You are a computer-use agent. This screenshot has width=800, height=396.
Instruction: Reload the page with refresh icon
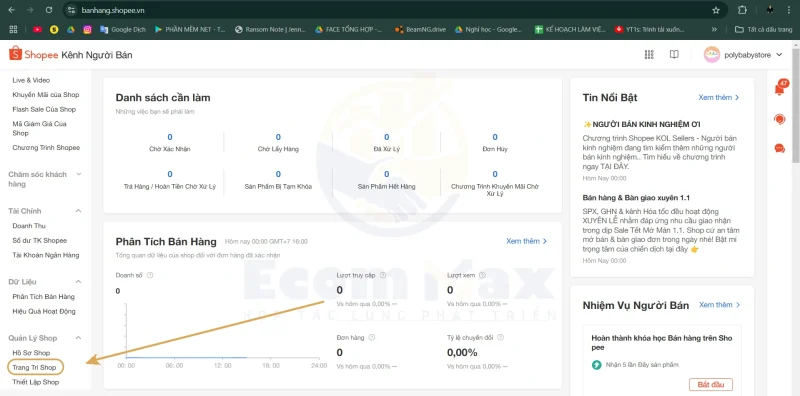(49, 10)
